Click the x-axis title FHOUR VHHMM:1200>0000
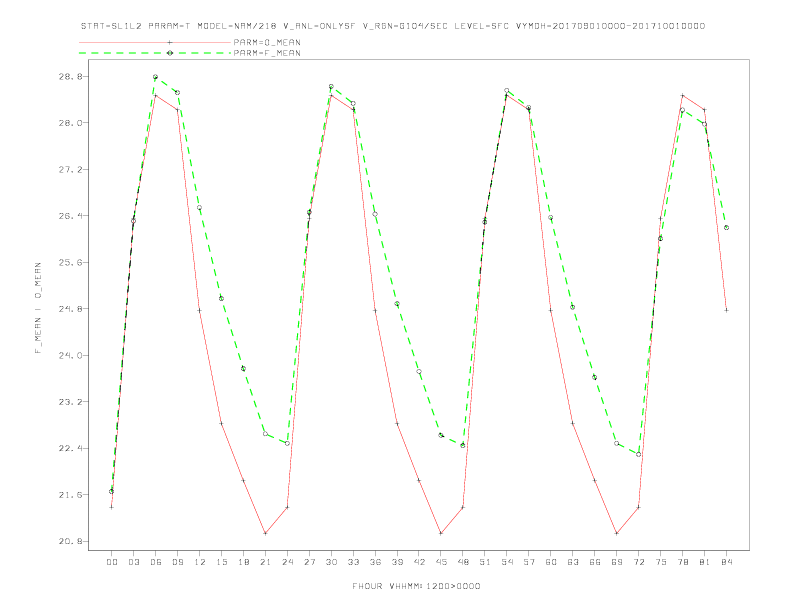This screenshot has height=612, width=792. (416, 586)
